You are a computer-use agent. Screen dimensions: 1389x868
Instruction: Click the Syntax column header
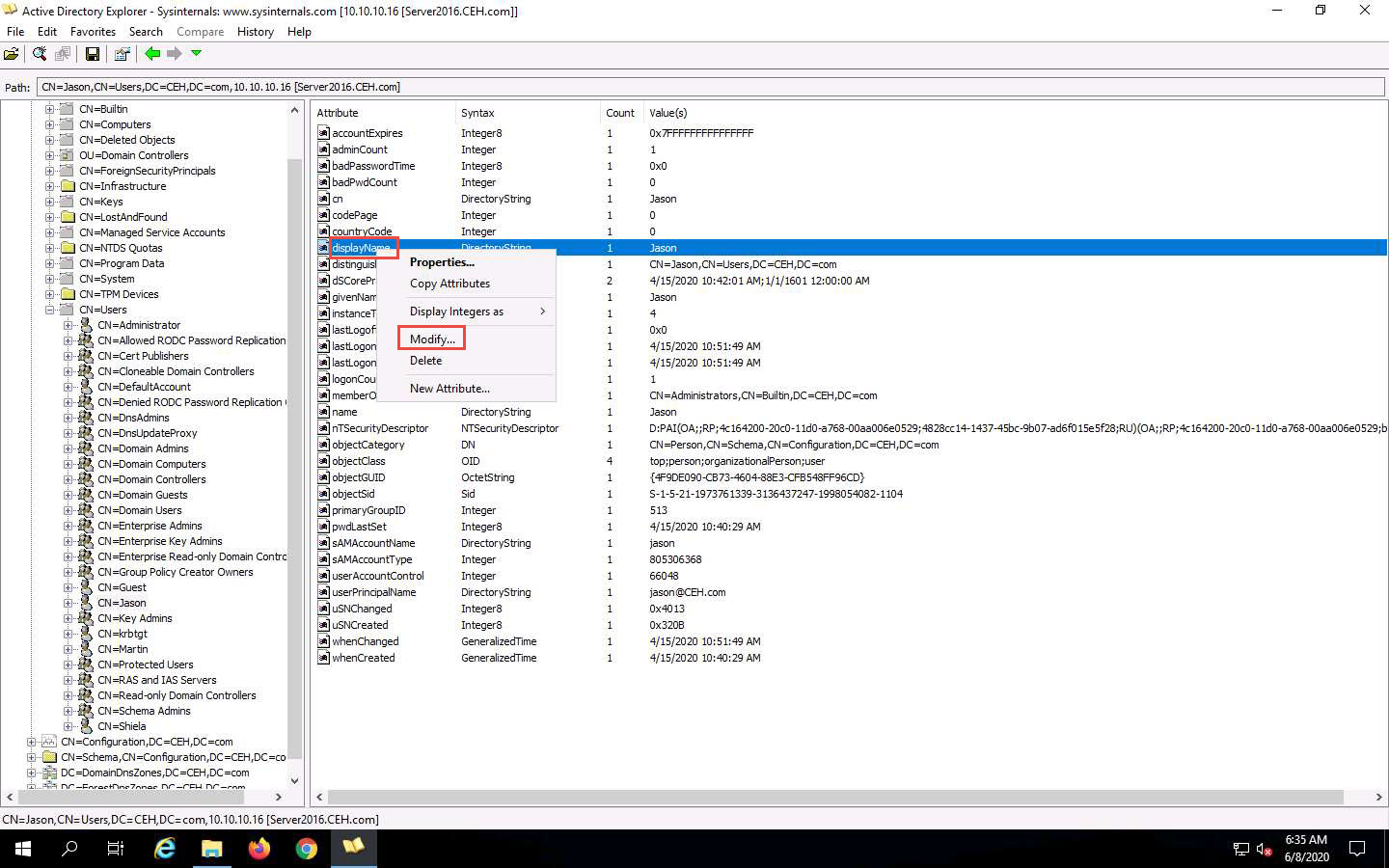pos(528,113)
